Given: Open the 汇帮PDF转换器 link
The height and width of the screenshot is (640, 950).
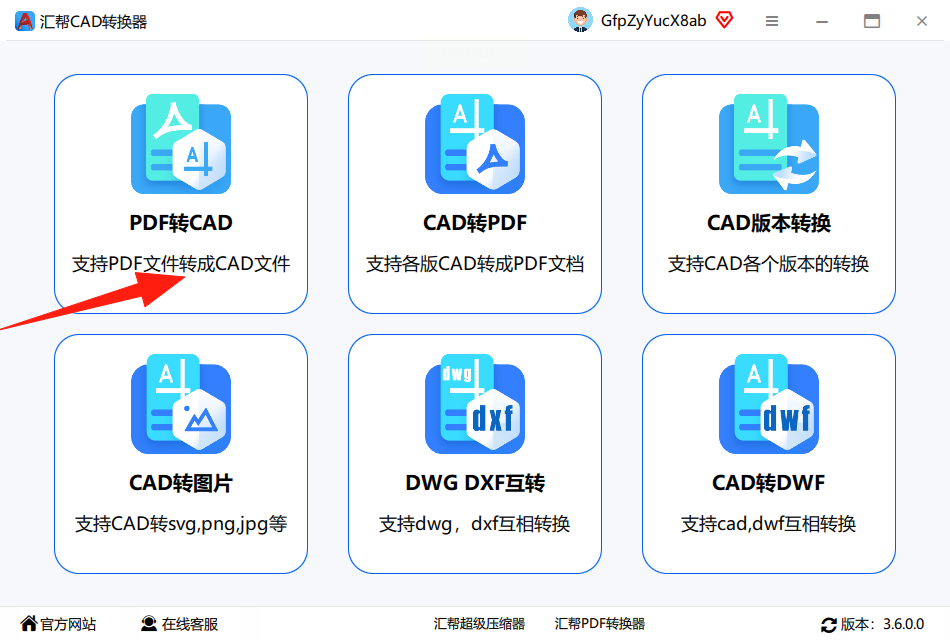Looking at the screenshot, I should tap(600, 624).
